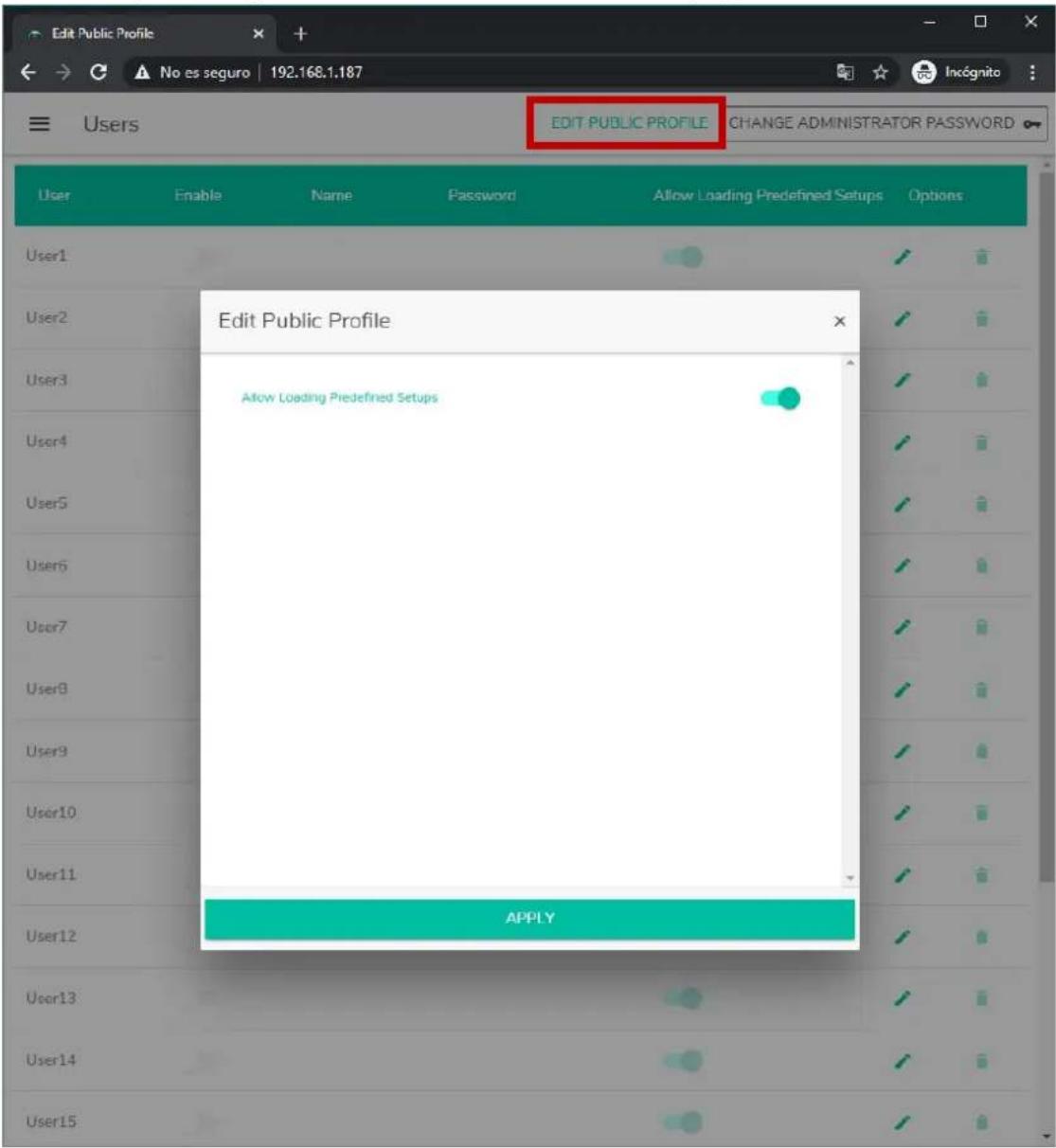Edit User2 with the pencil icon

click(904, 319)
